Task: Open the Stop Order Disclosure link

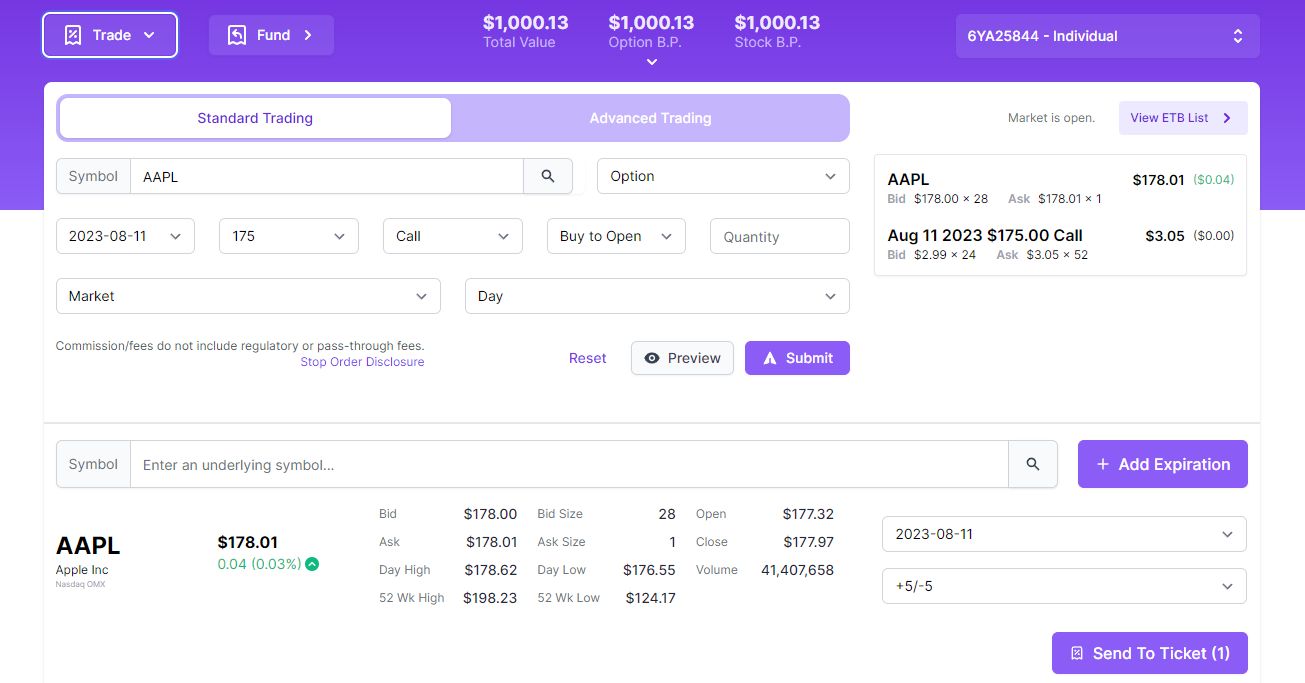Action: [x=362, y=362]
